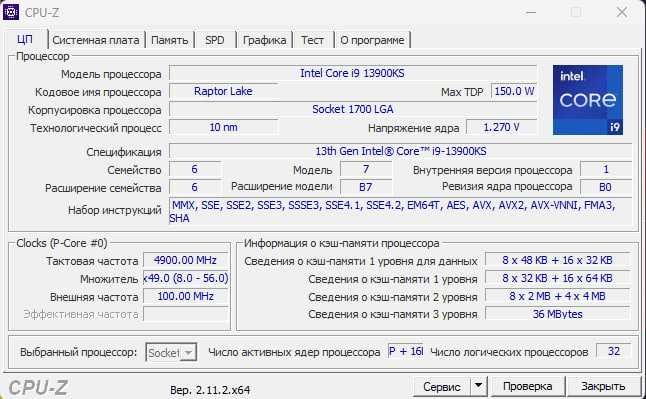This screenshot has width=646, height=399.
Task: Click the Внутренняя версия процессора value 1
Action: point(606,169)
